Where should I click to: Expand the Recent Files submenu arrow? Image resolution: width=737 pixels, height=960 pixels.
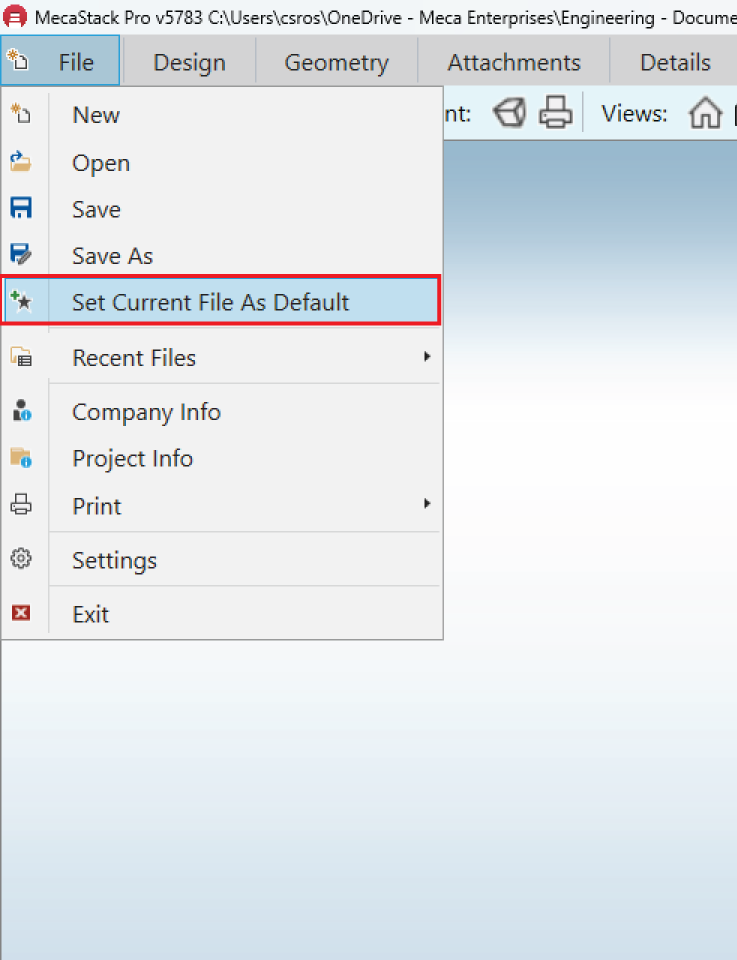(x=427, y=356)
